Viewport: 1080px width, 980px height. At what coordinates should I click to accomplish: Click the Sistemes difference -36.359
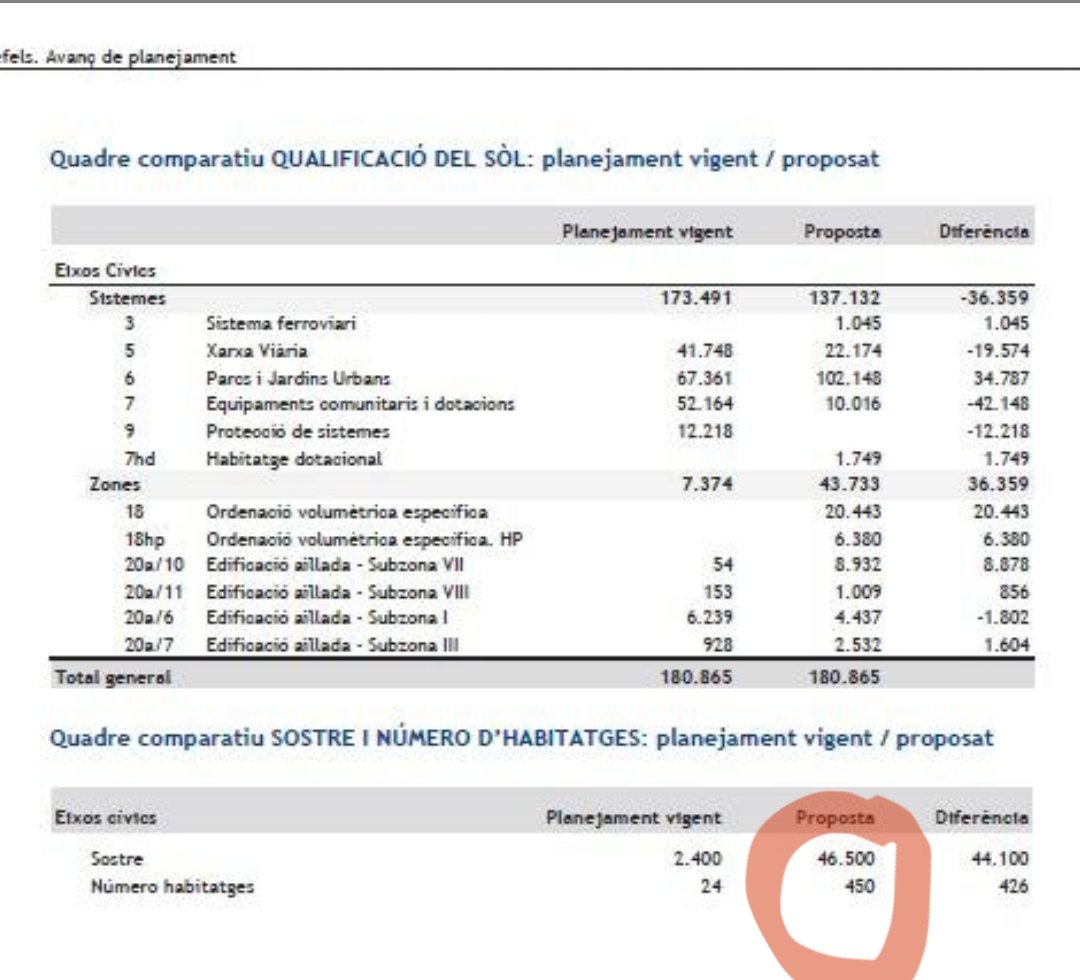995,298
